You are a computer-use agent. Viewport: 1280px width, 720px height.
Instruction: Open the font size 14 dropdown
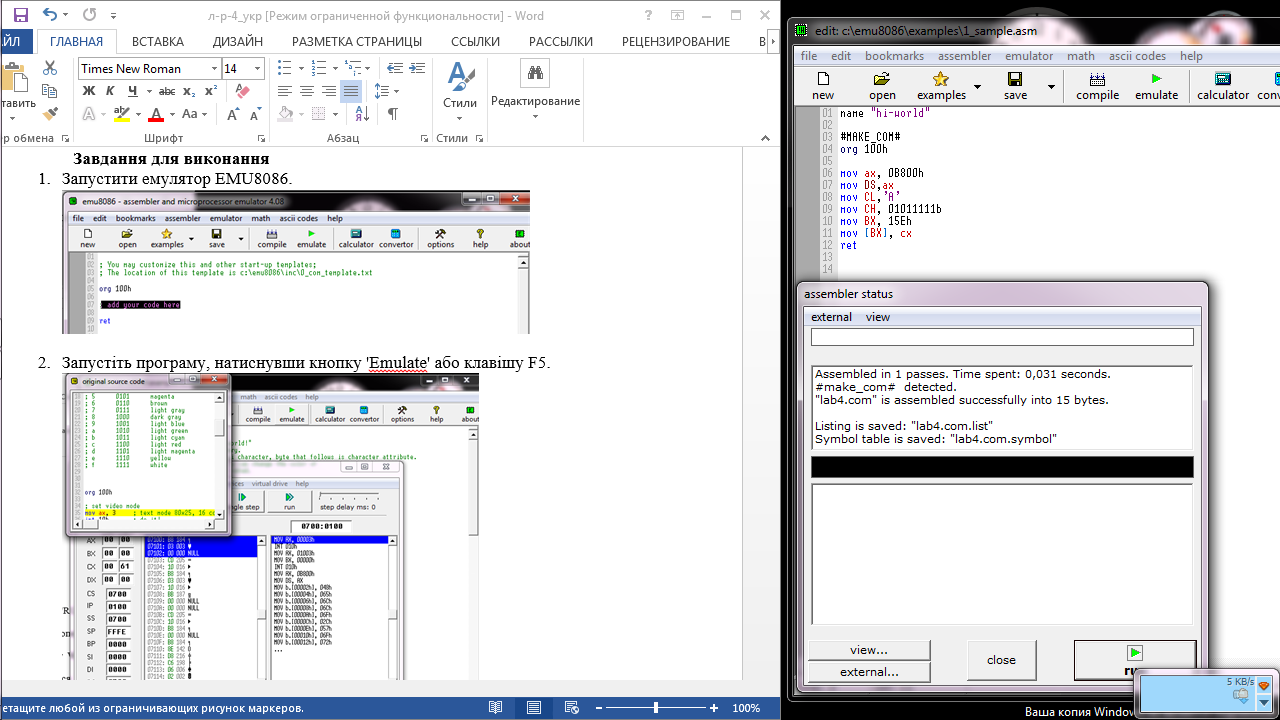(258, 69)
